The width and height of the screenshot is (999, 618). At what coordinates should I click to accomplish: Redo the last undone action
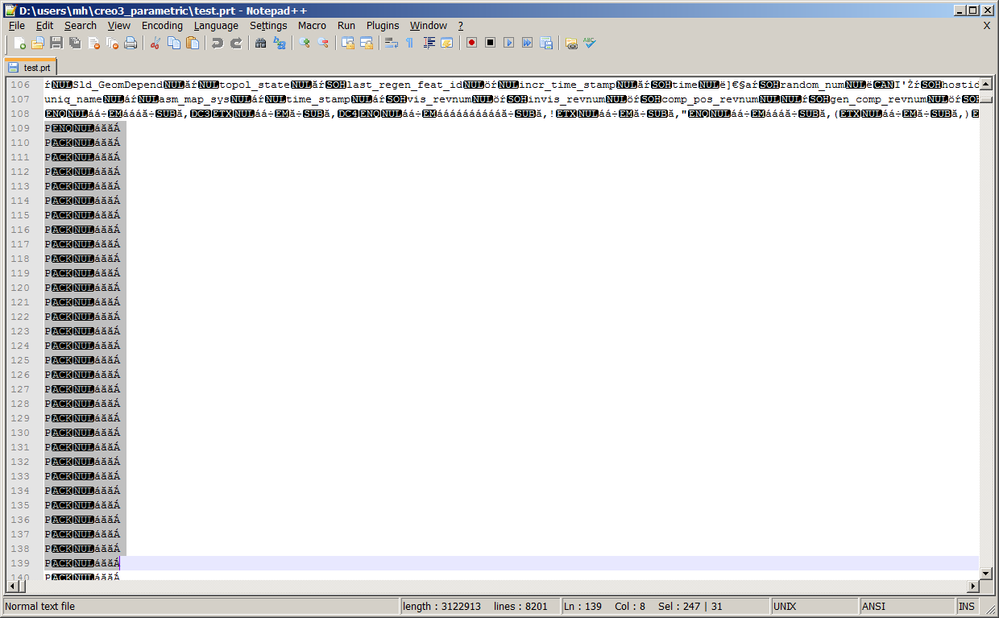click(236, 43)
